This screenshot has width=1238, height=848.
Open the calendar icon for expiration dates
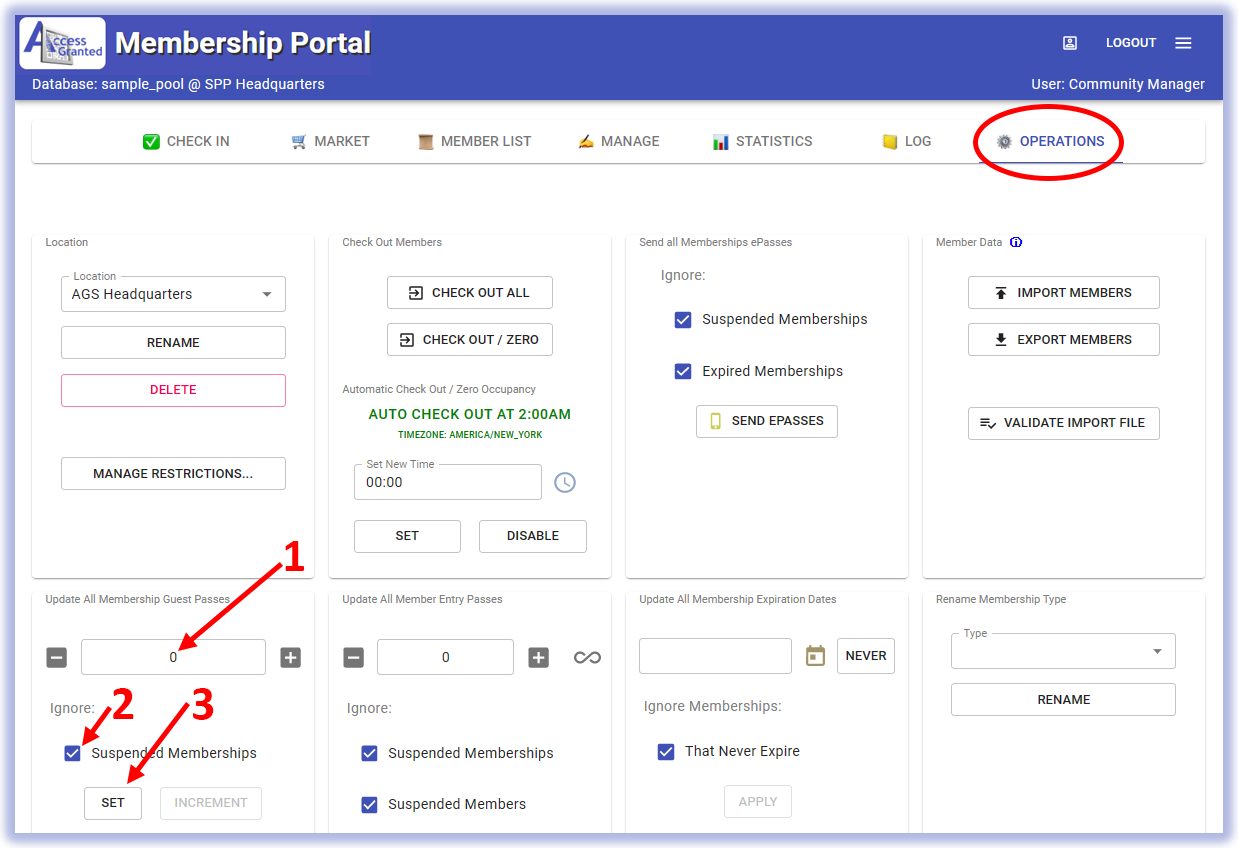click(x=815, y=656)
